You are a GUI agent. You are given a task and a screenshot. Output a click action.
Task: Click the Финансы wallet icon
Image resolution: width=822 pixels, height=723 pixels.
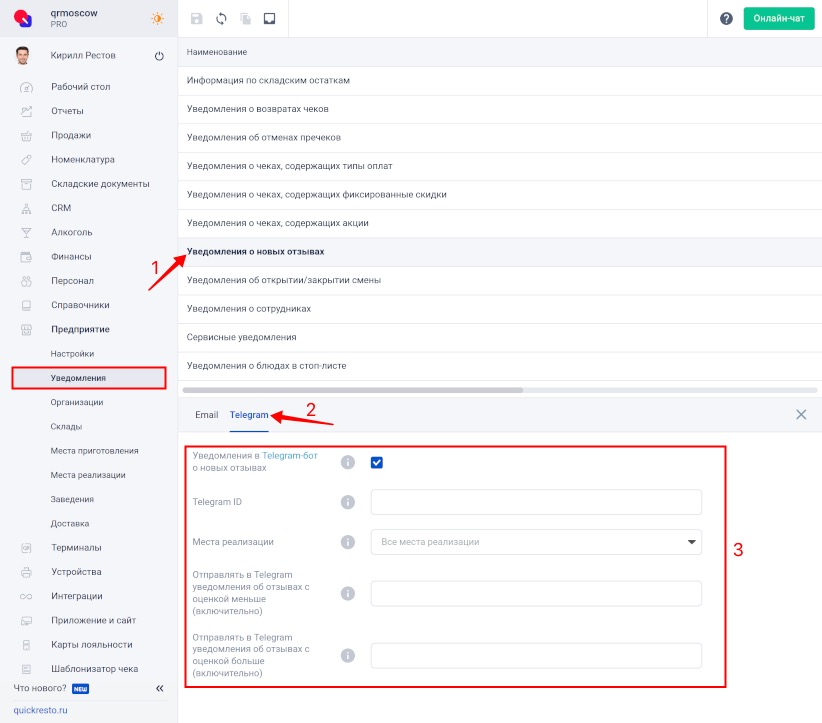[x=26, y=257]
